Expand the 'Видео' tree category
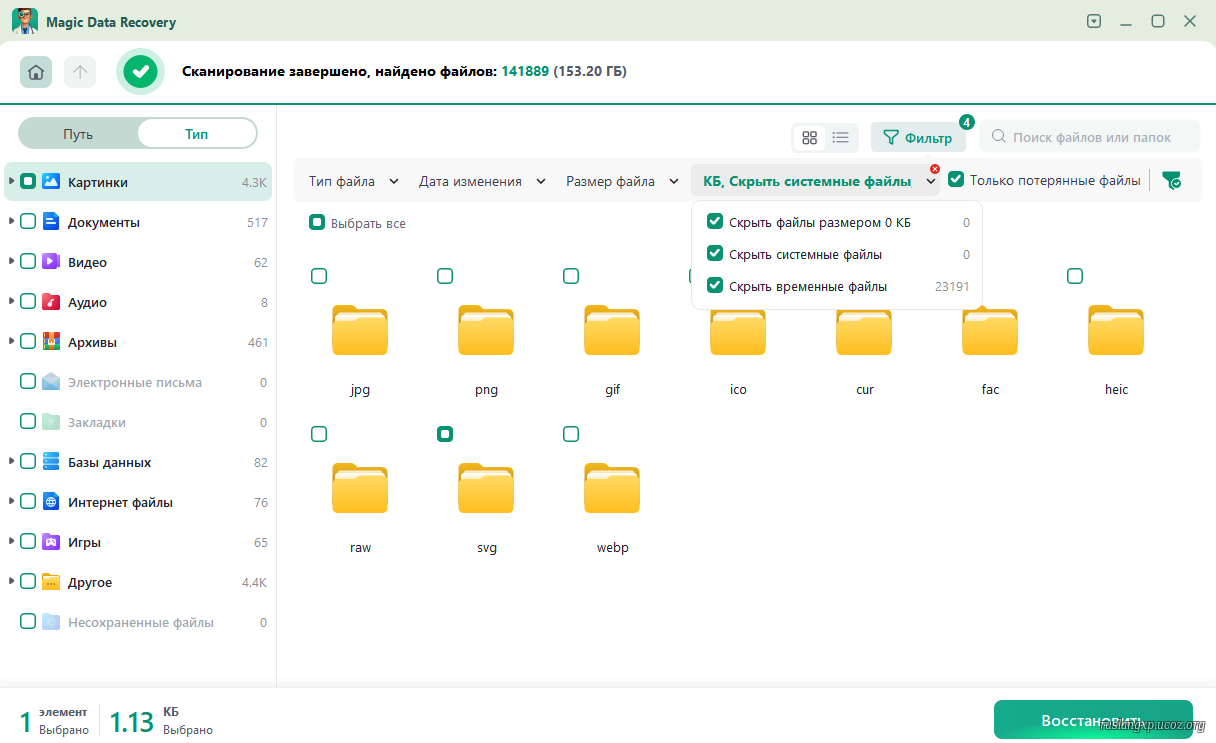1216x743 pixels. tap(11, 262)
